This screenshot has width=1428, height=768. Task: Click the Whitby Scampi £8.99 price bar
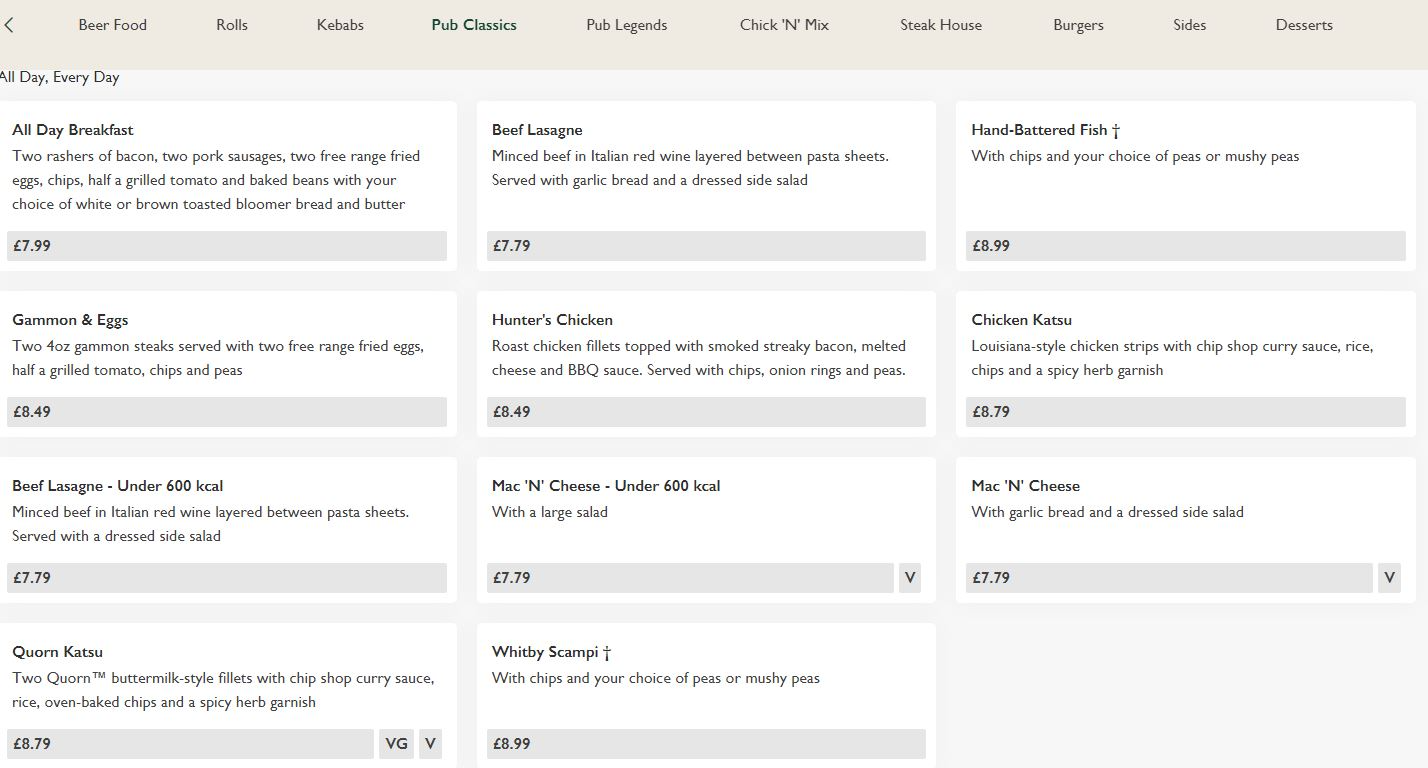pyautogui.click(x=706, y=743)
